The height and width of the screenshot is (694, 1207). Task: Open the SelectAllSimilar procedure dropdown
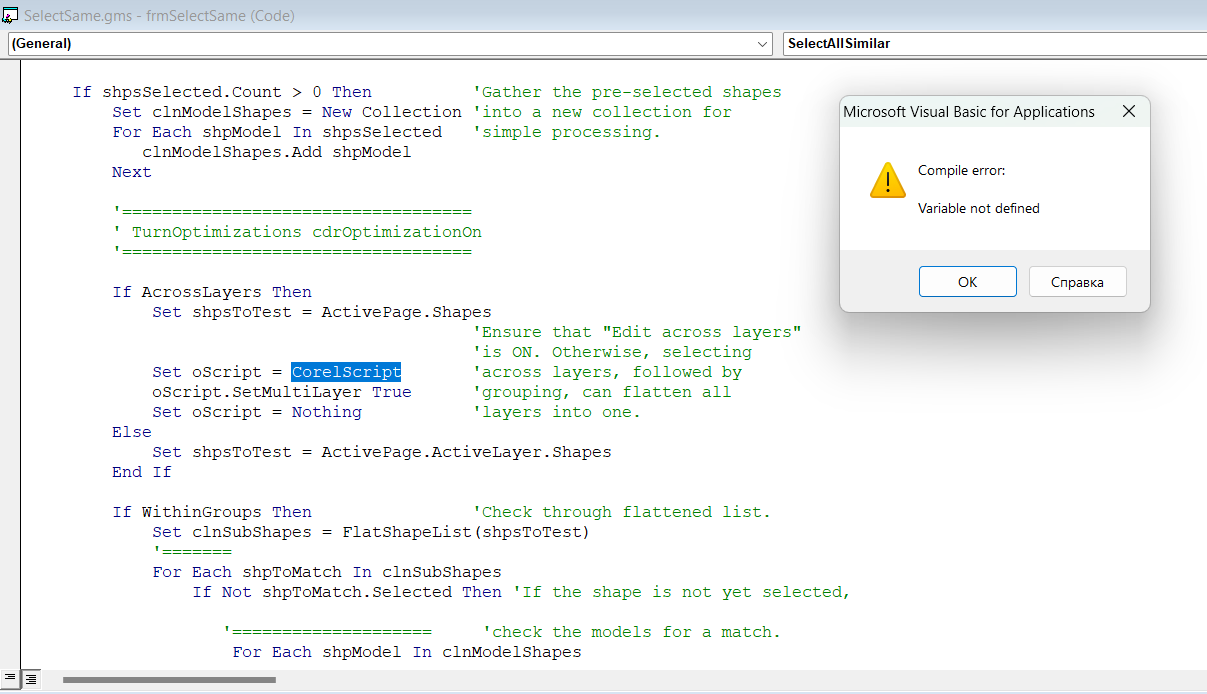pos(995,44)
